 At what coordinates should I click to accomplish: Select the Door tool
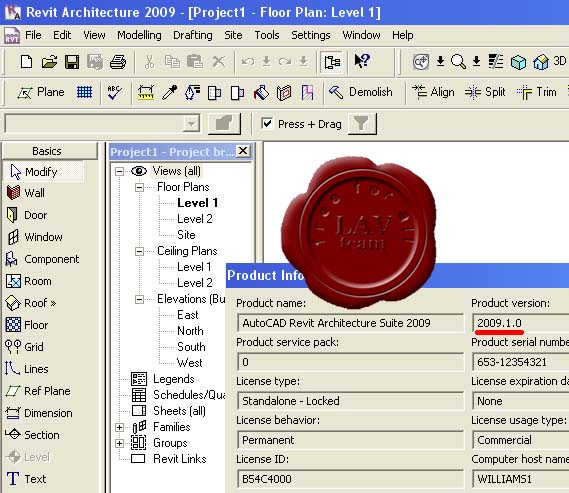tap(27, 215)
